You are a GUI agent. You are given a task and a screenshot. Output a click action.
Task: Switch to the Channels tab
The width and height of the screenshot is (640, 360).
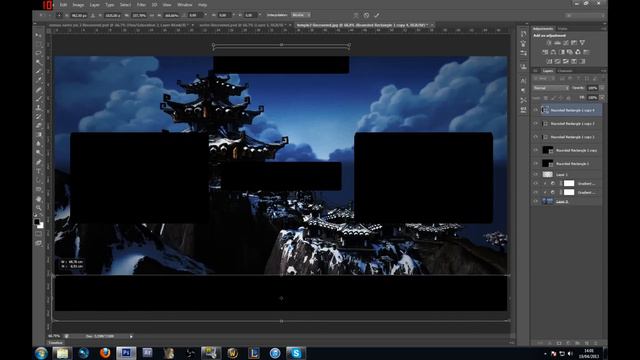pyautogui.click(x=565, y=71)
